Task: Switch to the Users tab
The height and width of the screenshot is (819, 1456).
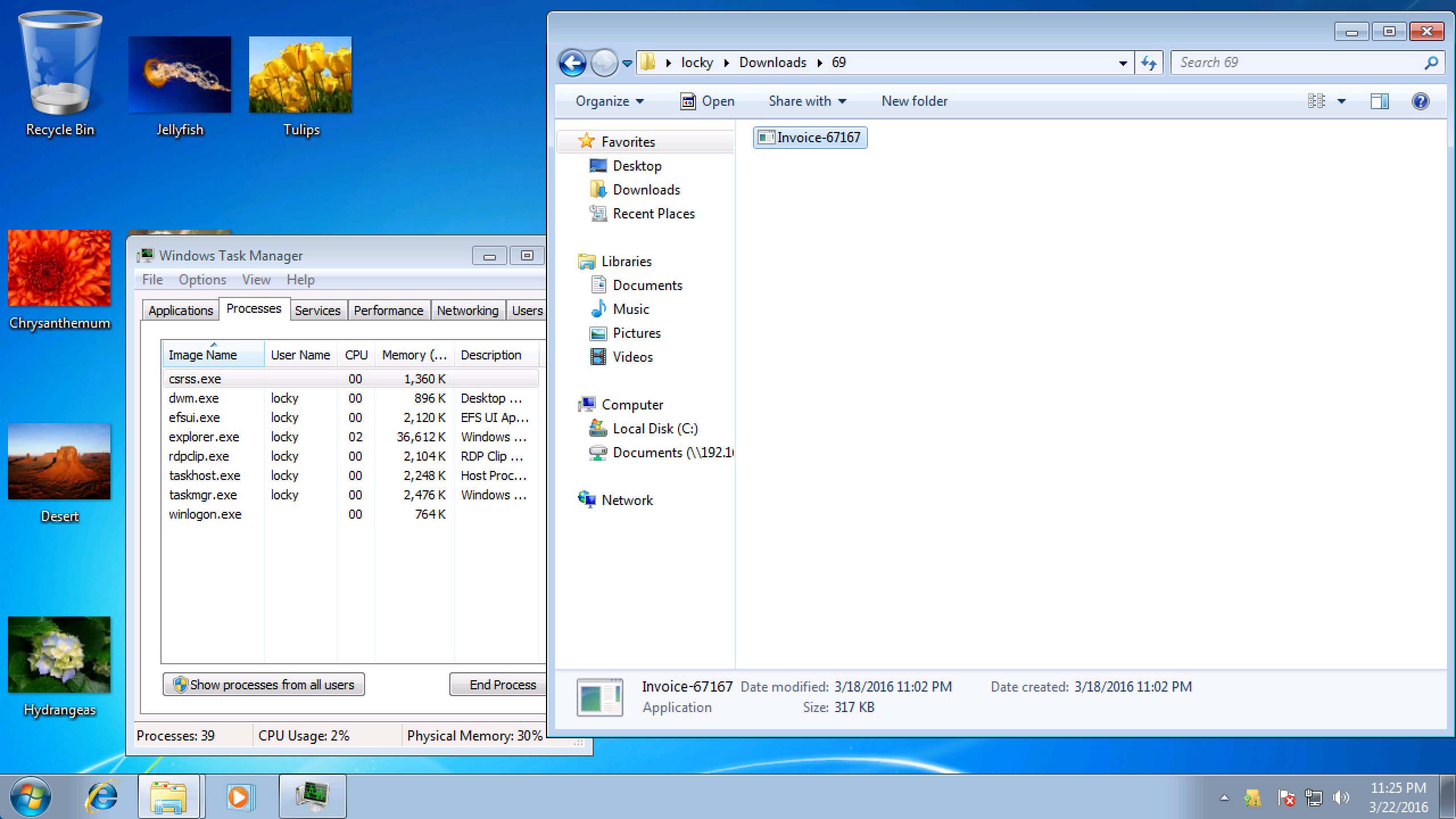Action: pos(527,311)
